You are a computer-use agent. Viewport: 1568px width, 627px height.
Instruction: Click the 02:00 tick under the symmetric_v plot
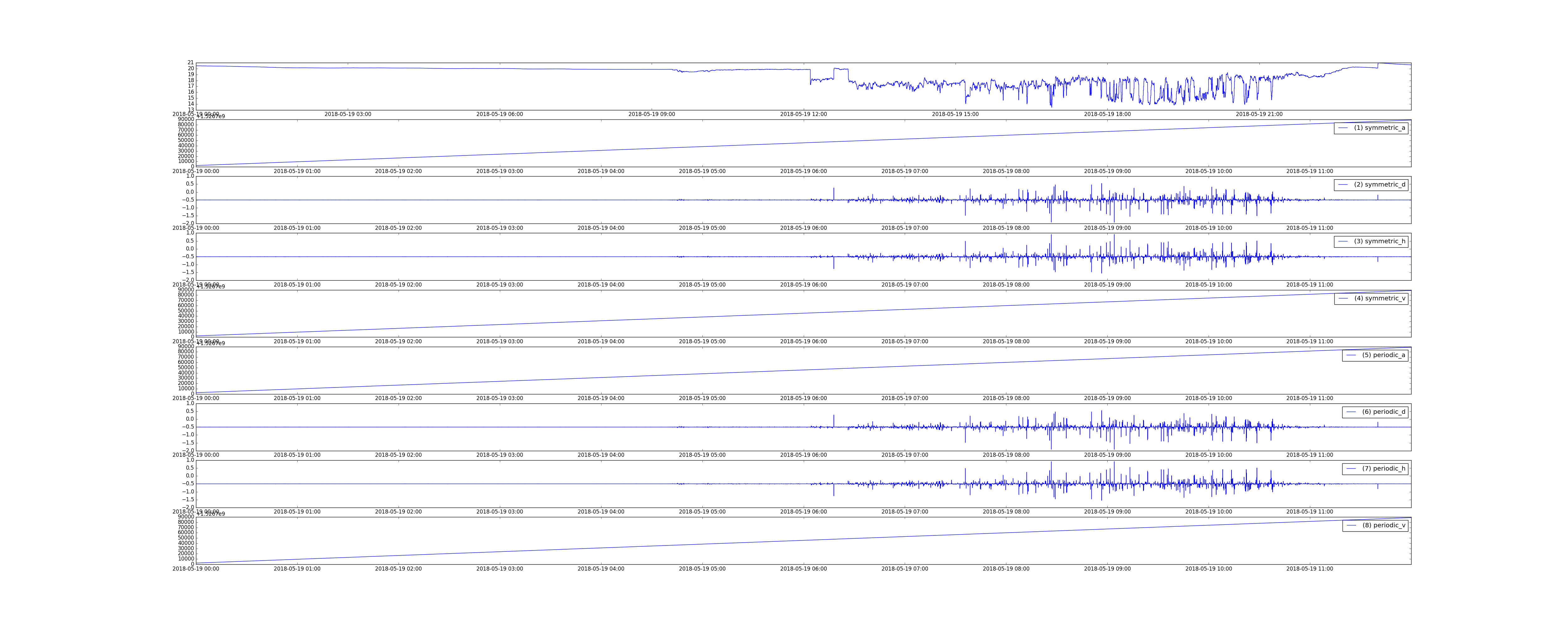pos(398,342)
